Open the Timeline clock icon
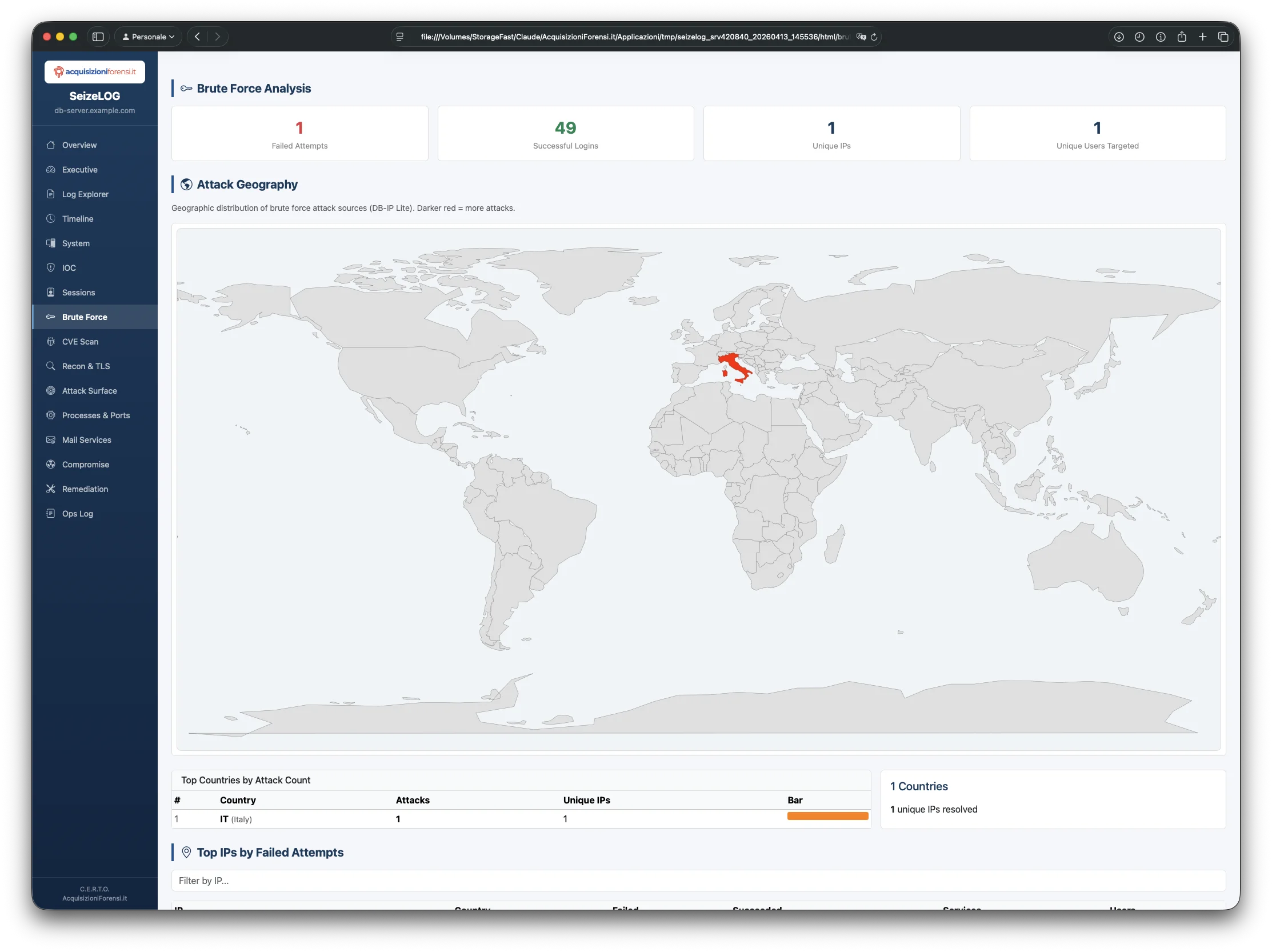Image resolution: width=1272 pixels, height=952 pixels. point(51,218)
